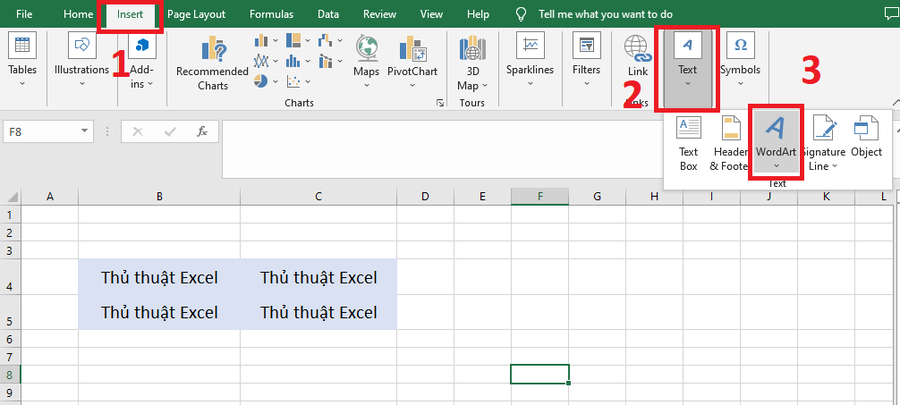Image resolution: width=900 pixels, height=405 pixels.
Task: Open the File tab
Action: pos(24,14)
